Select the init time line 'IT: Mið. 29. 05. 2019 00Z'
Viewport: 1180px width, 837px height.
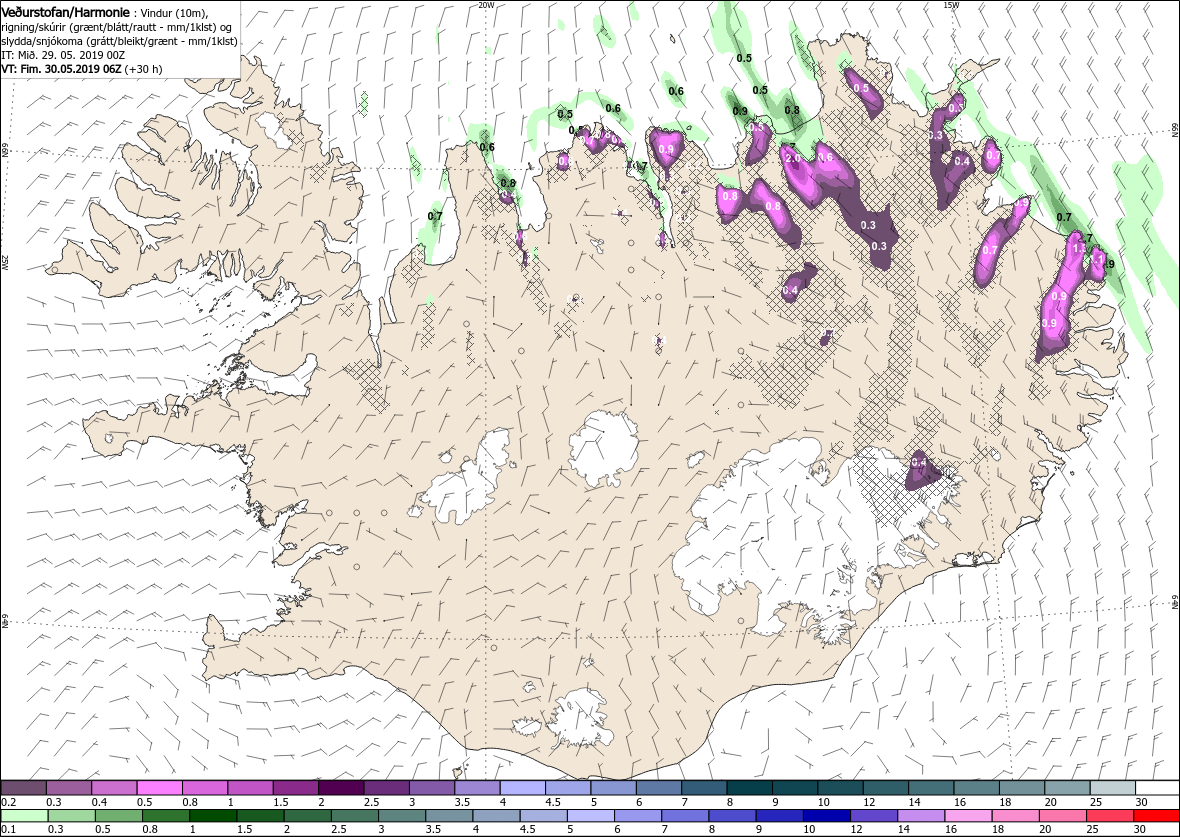click(x=62, y=55)
